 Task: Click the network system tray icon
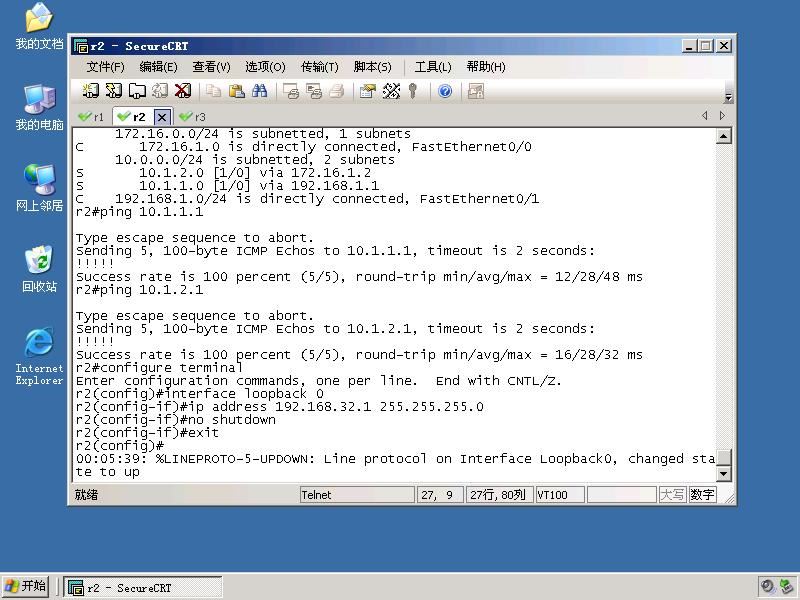(788, 587)
